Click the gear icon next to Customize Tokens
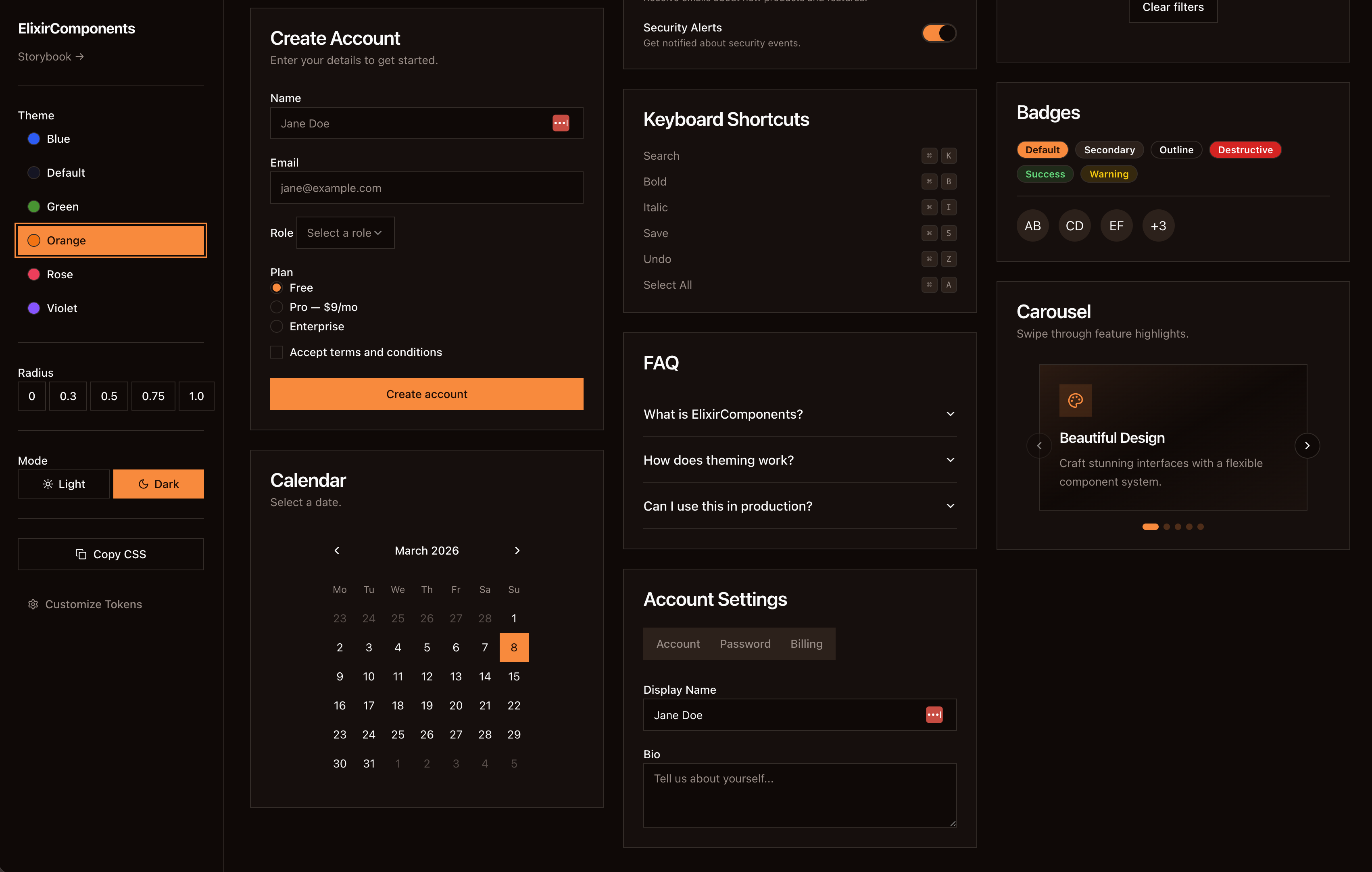The image size is (1372, 872). (x=33, y=604)
